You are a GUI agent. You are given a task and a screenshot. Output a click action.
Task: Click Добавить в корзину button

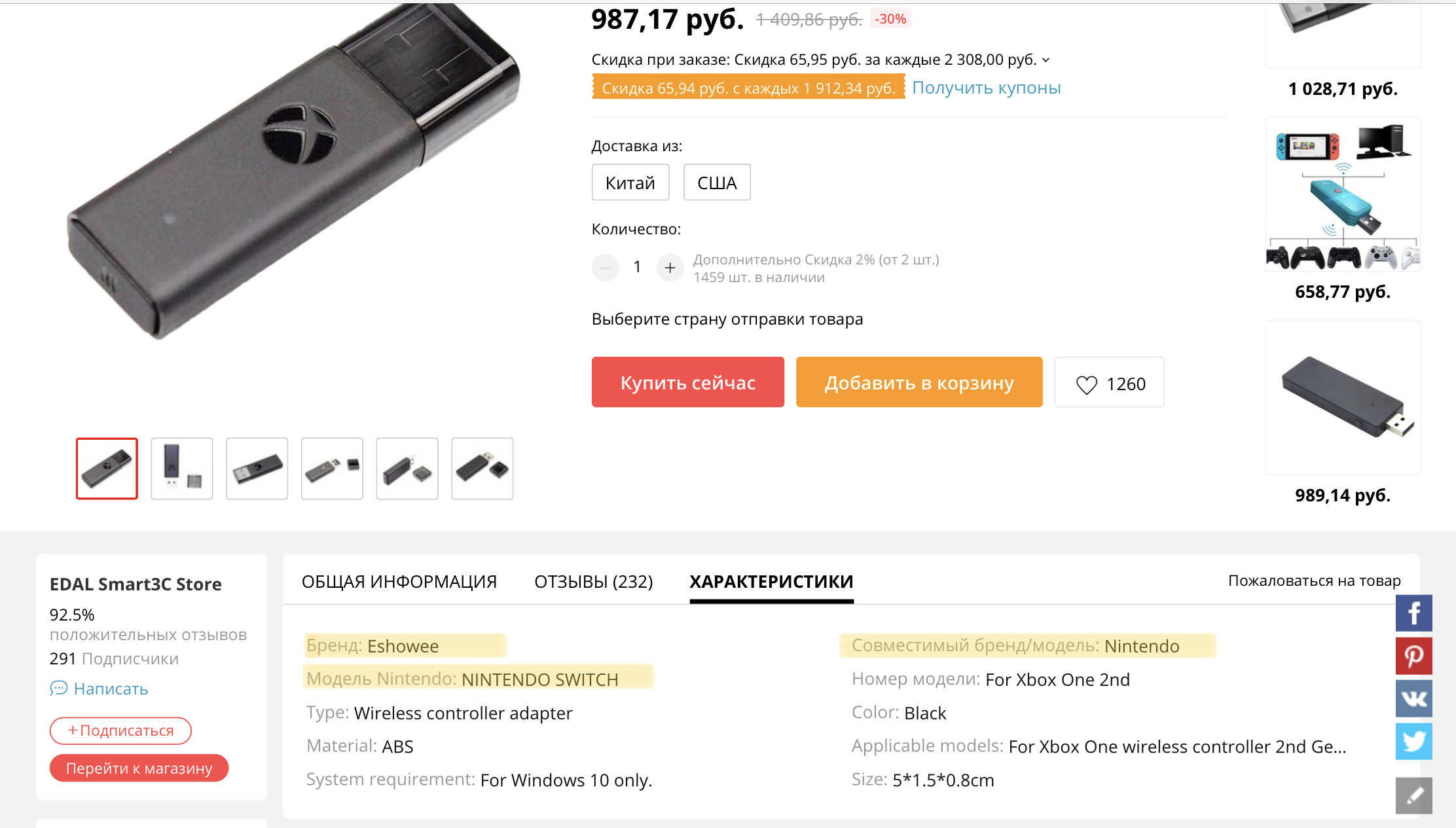919,382
